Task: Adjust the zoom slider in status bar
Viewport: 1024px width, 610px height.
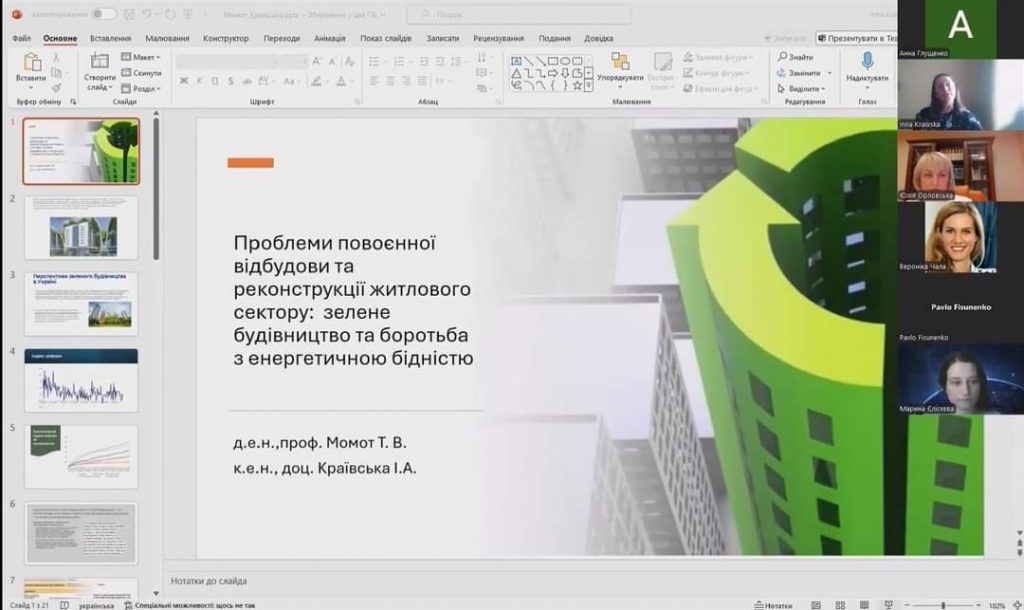Action: tap(943, 604)
